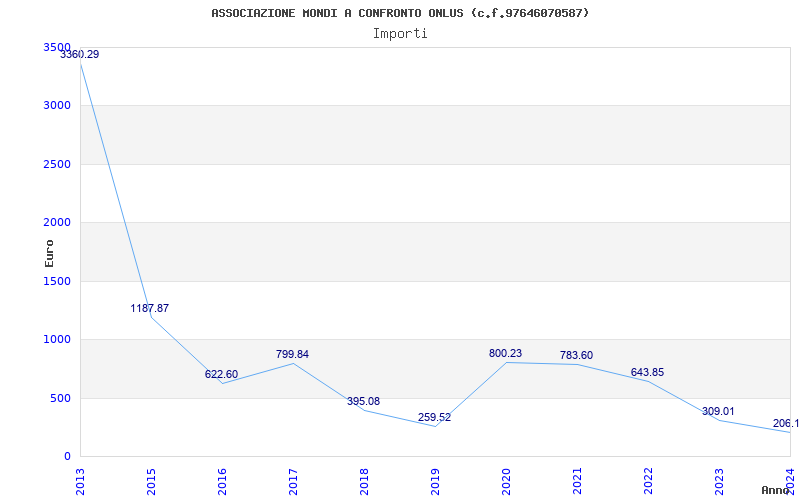The width and height of the screenshot is (800, 500).
Task: Select the 800.23 data label
Action: tap(506, 353)
